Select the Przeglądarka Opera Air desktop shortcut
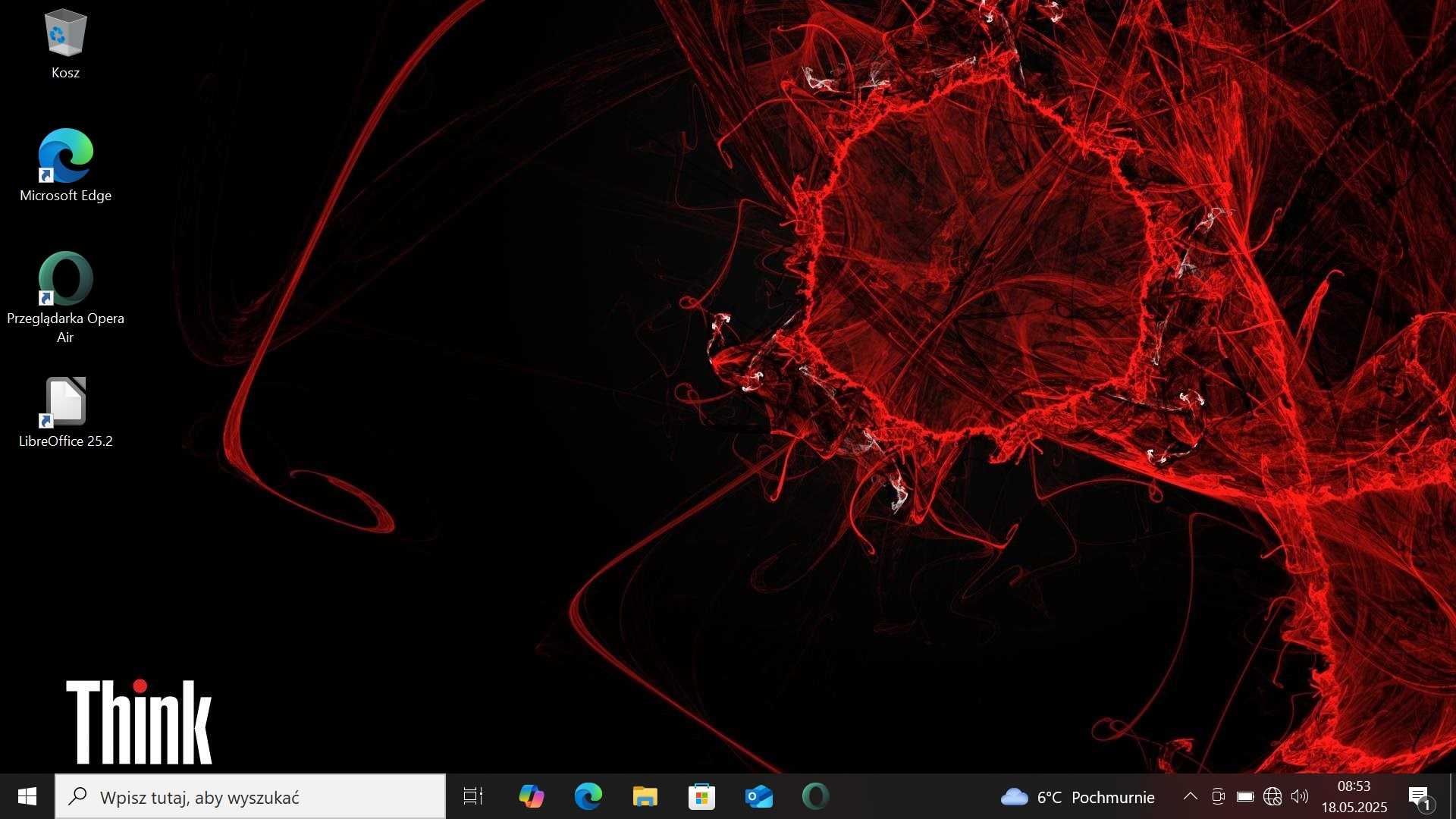1456x819 pixels. tap(65, 297)
